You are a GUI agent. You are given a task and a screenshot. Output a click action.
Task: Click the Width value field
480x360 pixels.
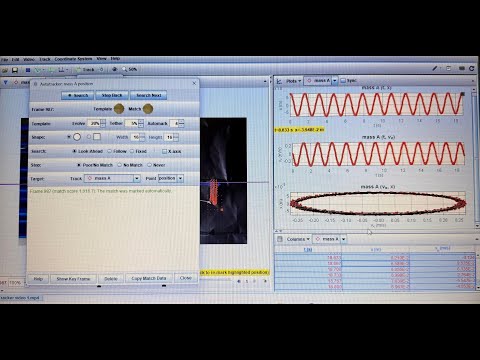(136, 137)
